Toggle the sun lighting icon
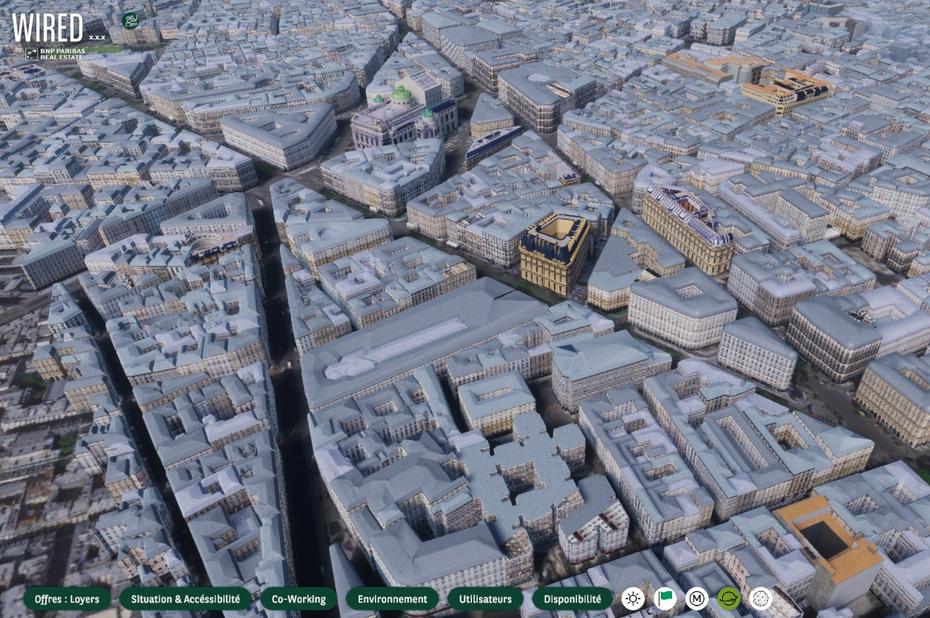Image resolution: width=930 pixels, height=618 pixels. click(x=633, y=599)
